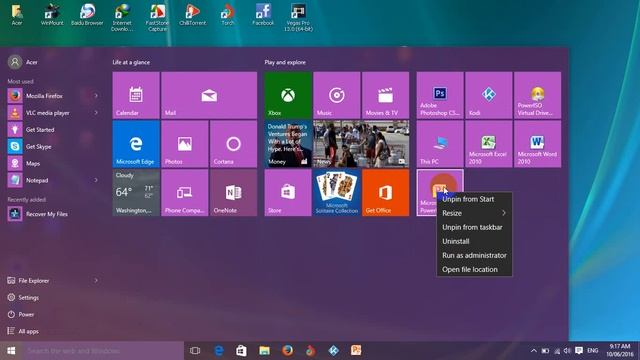Open the Phone Companion tile

[184, 193]
